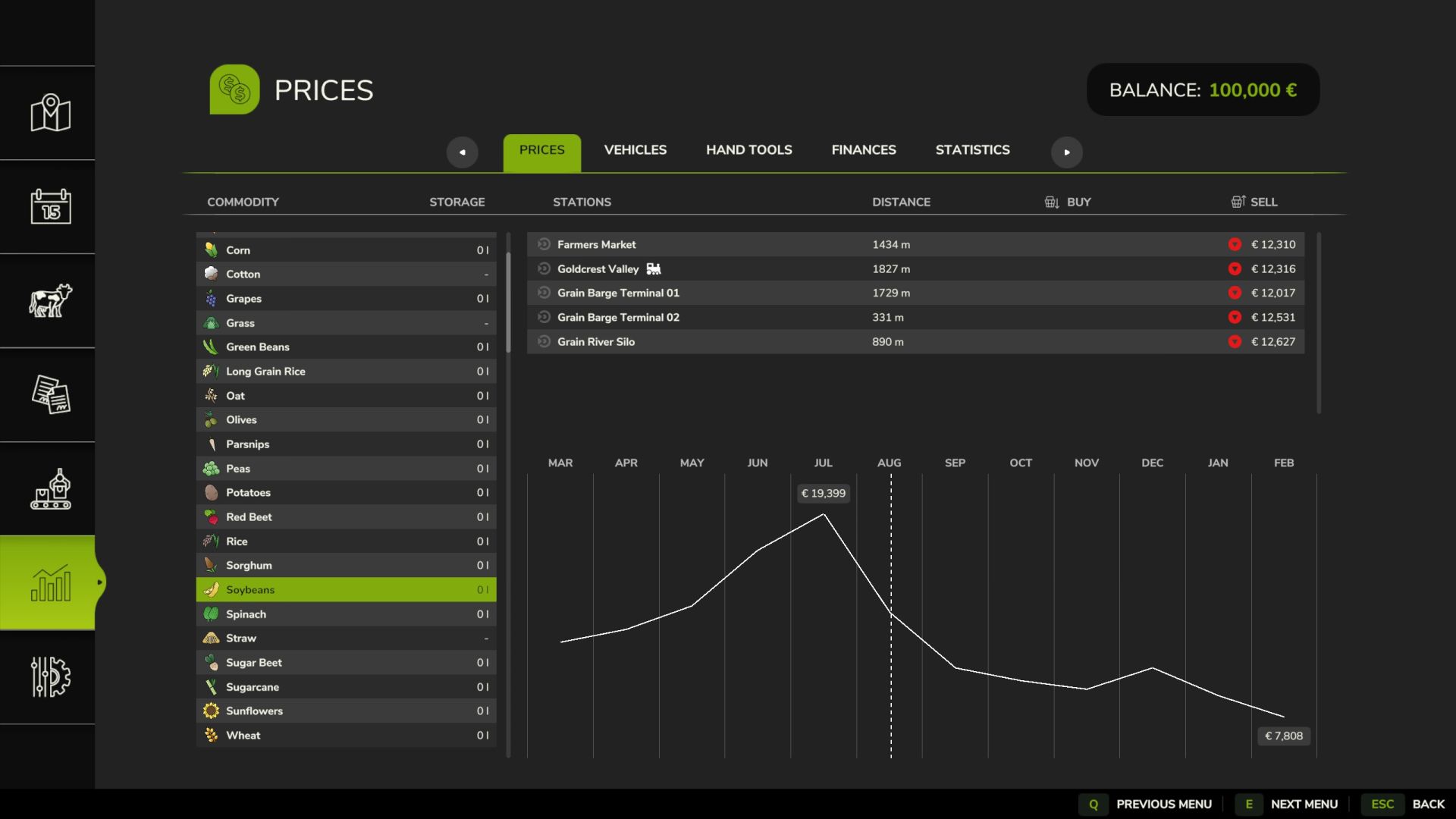Open the animals cow icon
The width and height of the screenshot is (1456, 819).
50,300
